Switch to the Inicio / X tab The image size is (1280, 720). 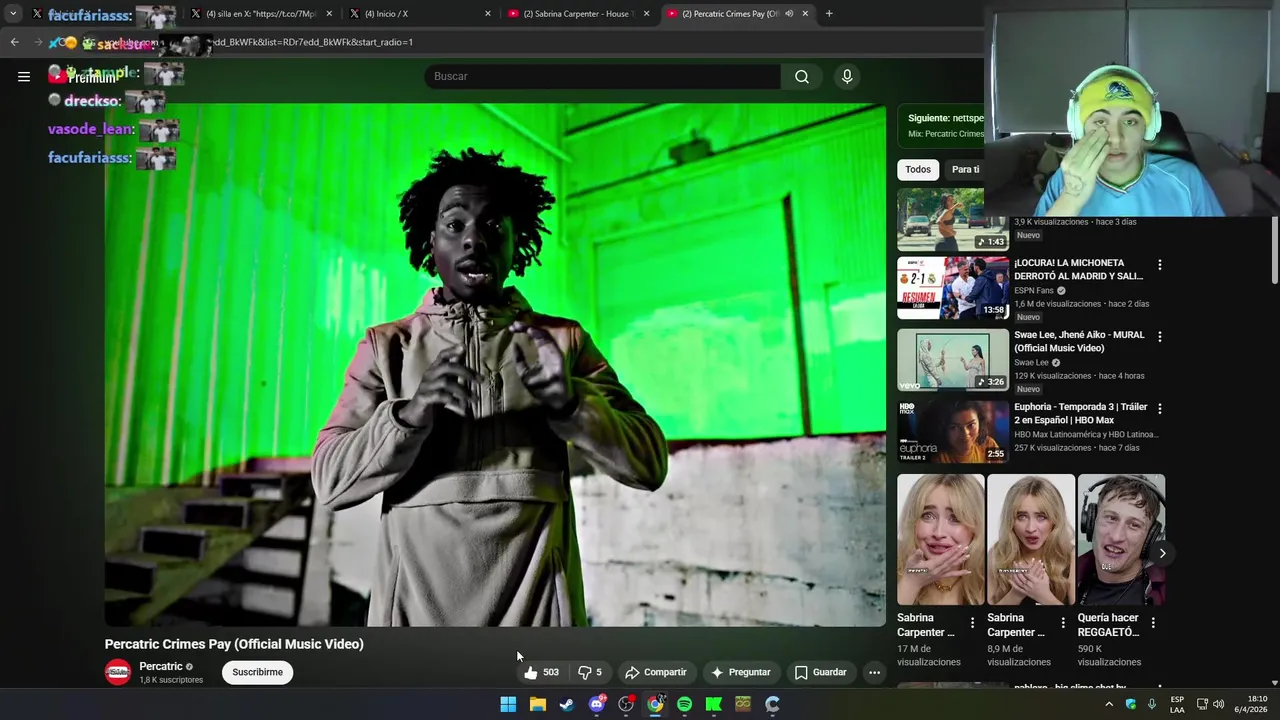coord(420,14)
